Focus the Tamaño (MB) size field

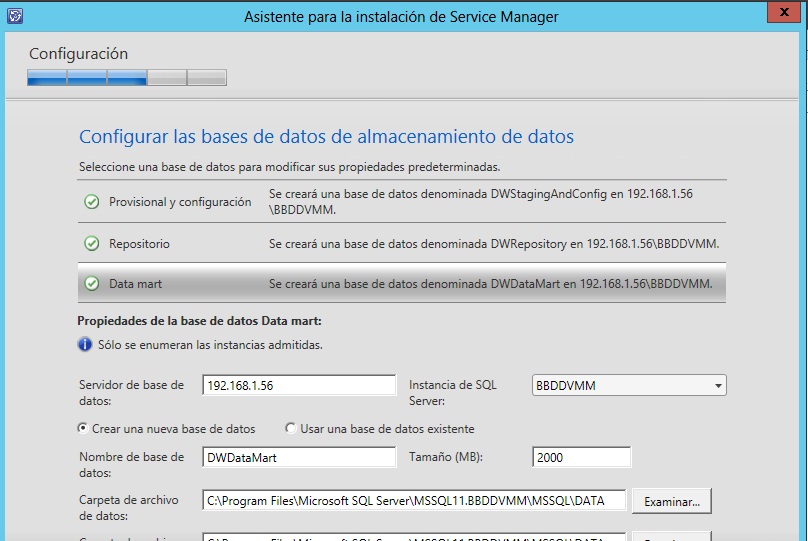pos(581,457)
